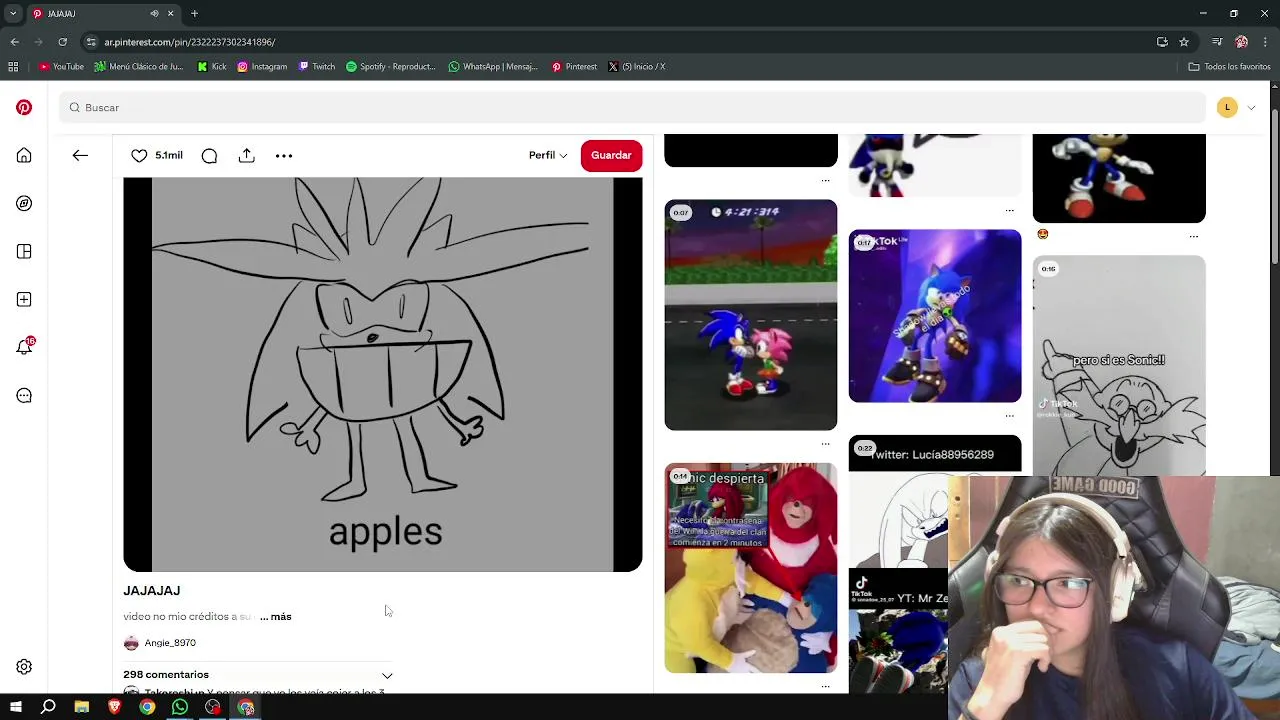Launch Brave browser from the taskbar
The width and height of the screenshot is (1280, 720).
(114, 707)
